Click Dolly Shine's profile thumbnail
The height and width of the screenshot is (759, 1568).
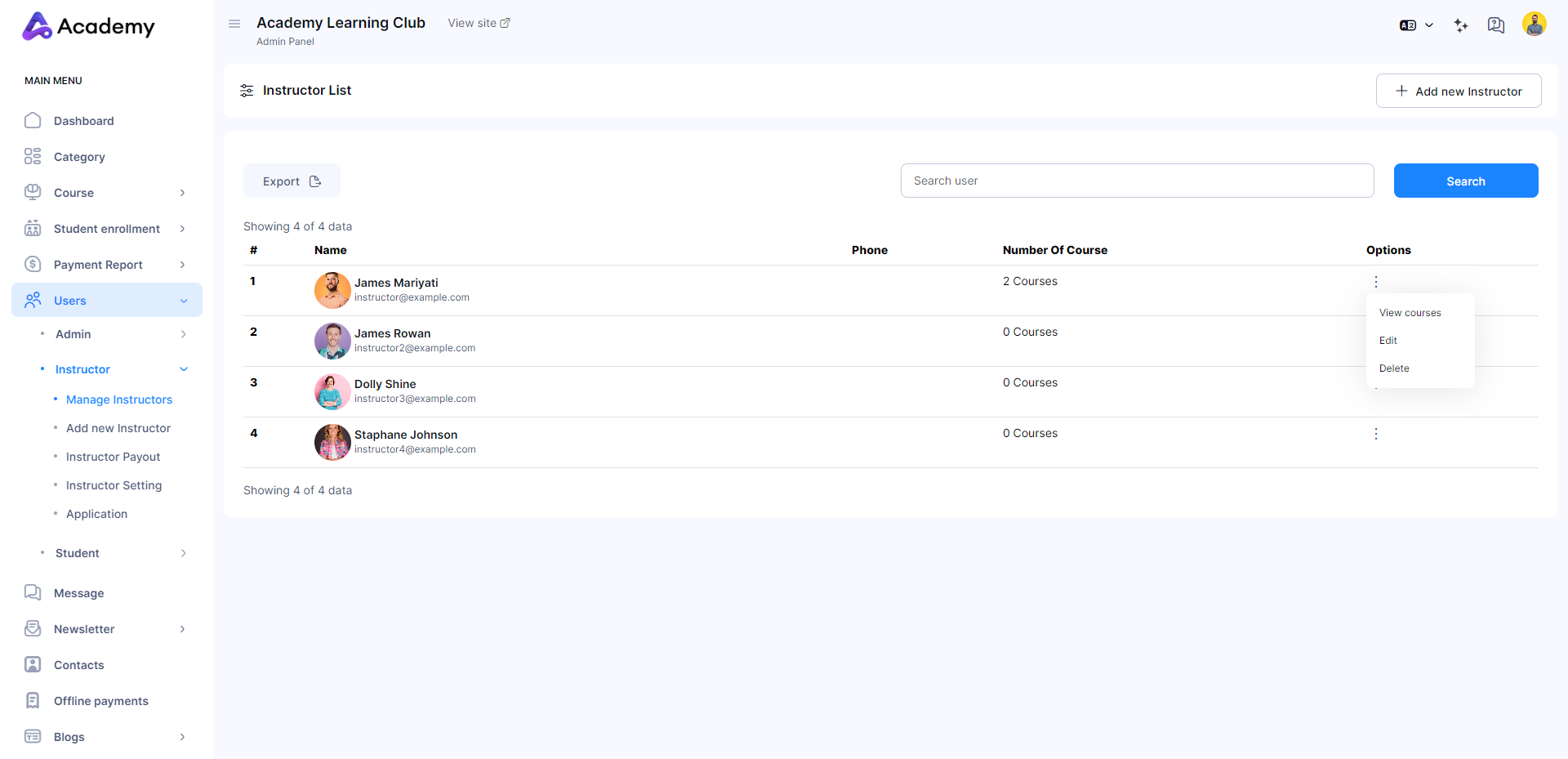pyautogui.click(x=332, y=391)
